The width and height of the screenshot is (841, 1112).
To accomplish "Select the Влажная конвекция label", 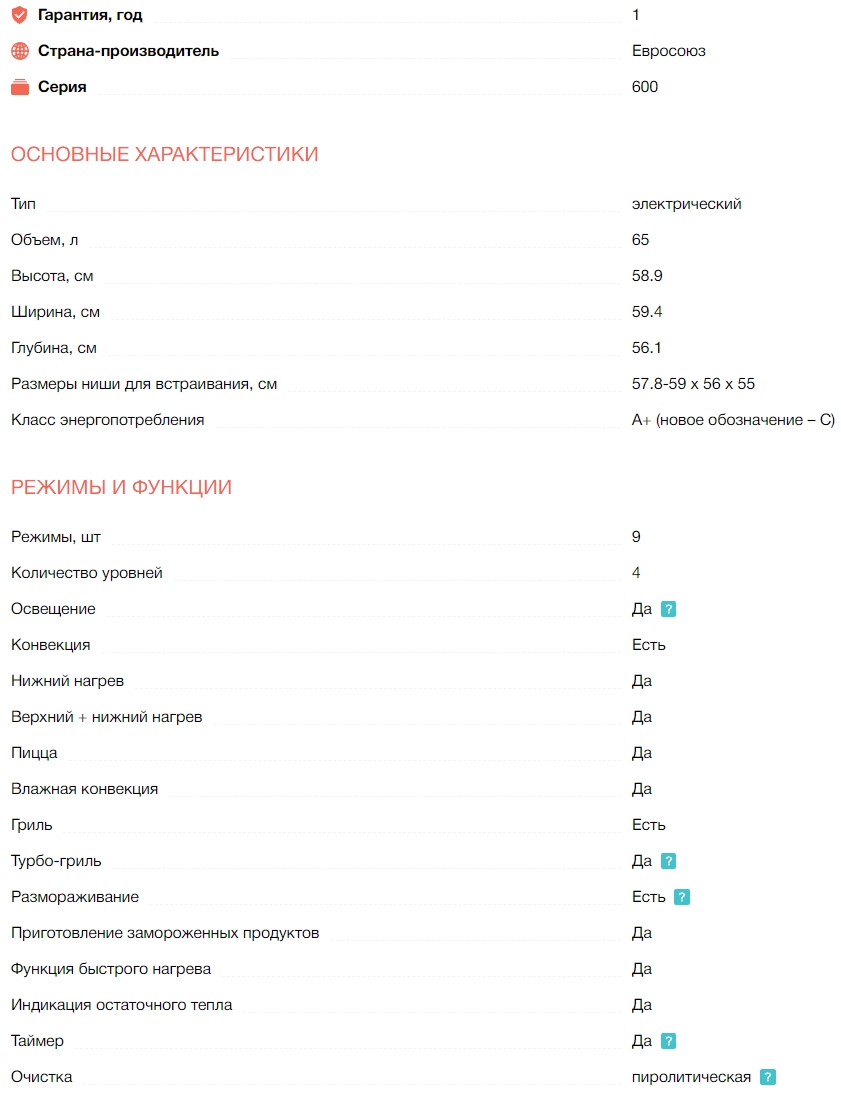I will pos(84,789).
